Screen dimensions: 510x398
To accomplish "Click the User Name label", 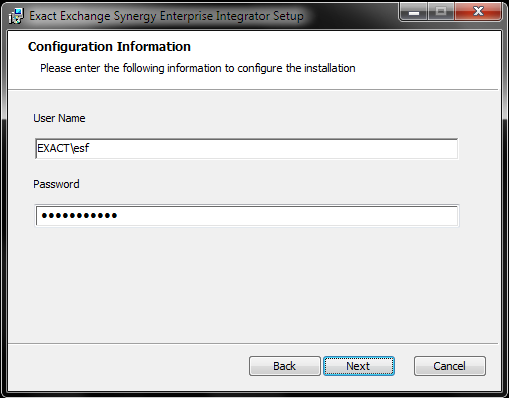I will click(59, 118).
